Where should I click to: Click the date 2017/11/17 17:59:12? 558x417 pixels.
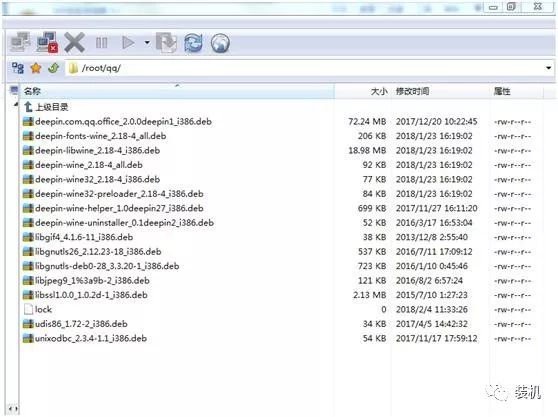tap(437, 338)
